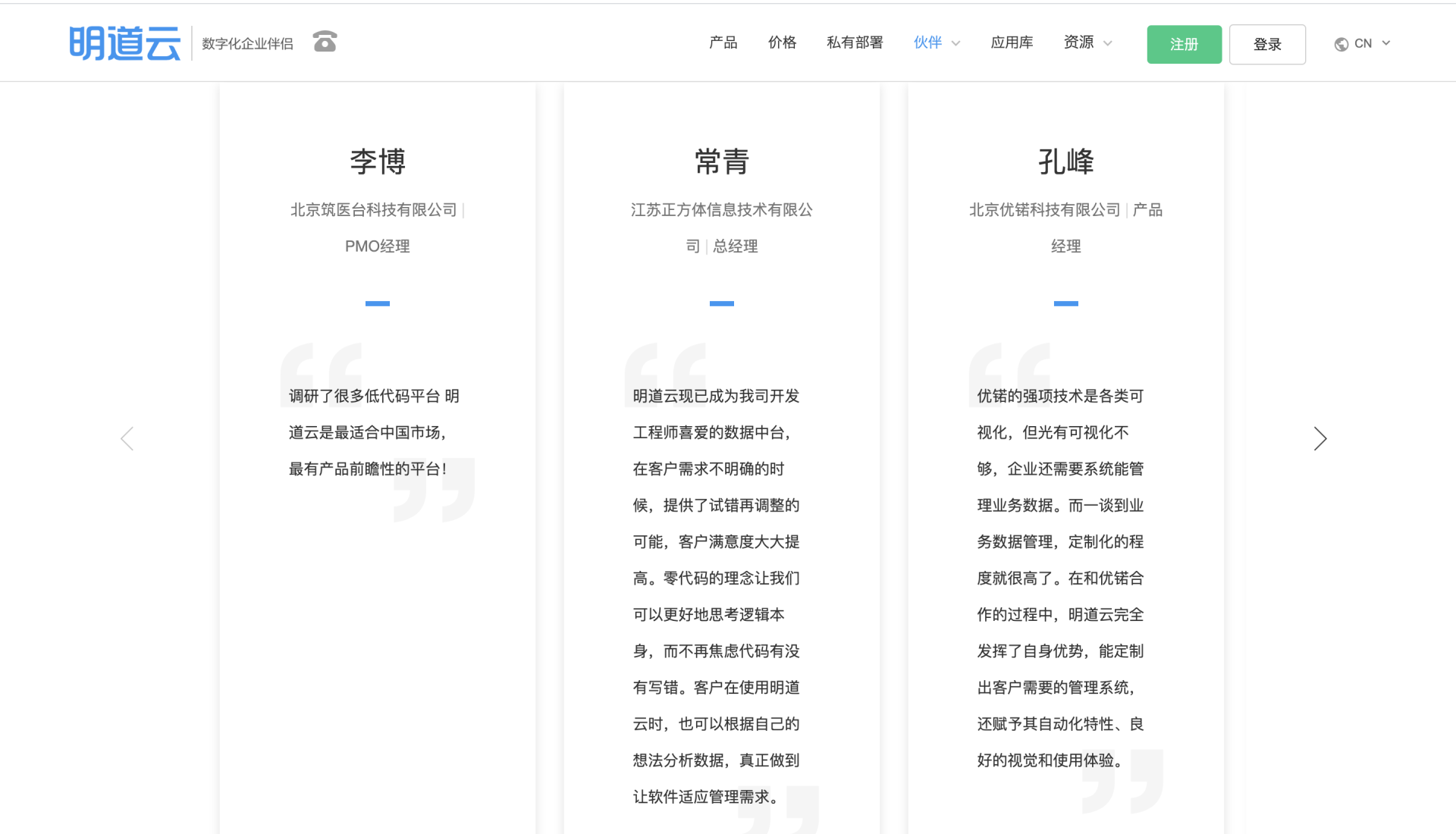Viewport: 1456px width, 834px height.
Task: Click the 伙伴 menu label
Action: pos(927,42)
